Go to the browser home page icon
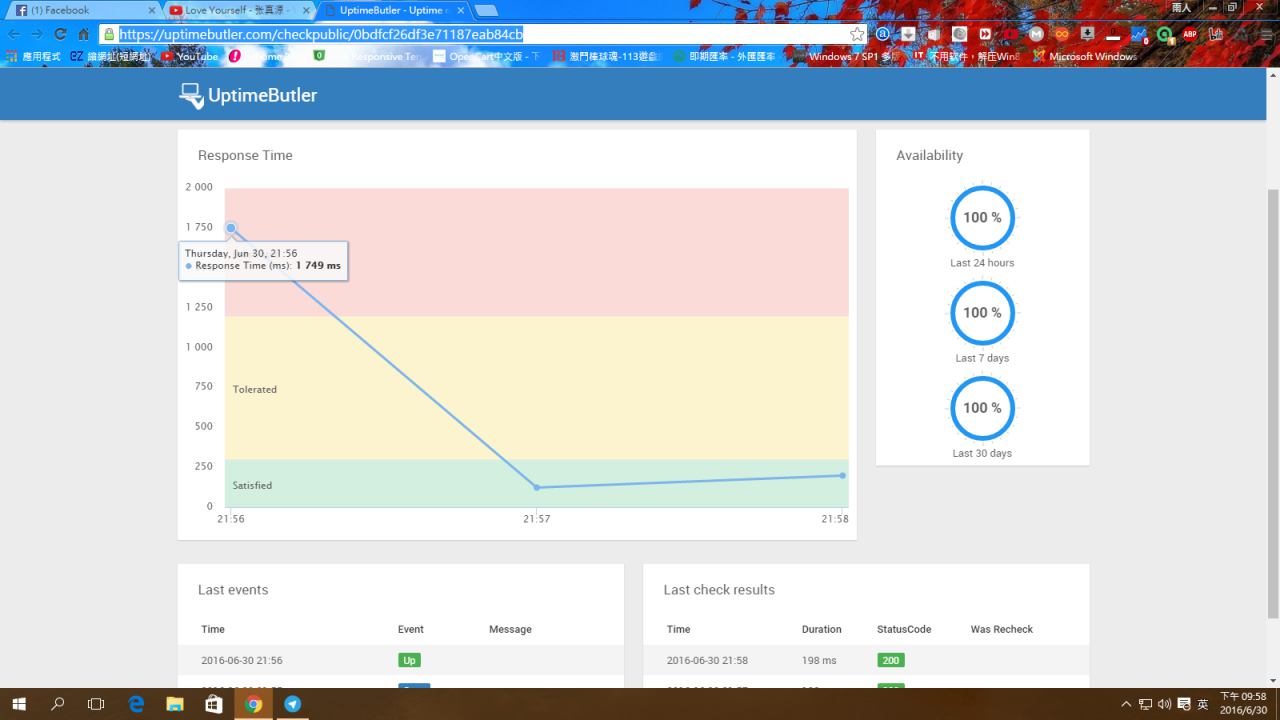1280x720 pixels. pyautogui.click(x=84, y=34)
